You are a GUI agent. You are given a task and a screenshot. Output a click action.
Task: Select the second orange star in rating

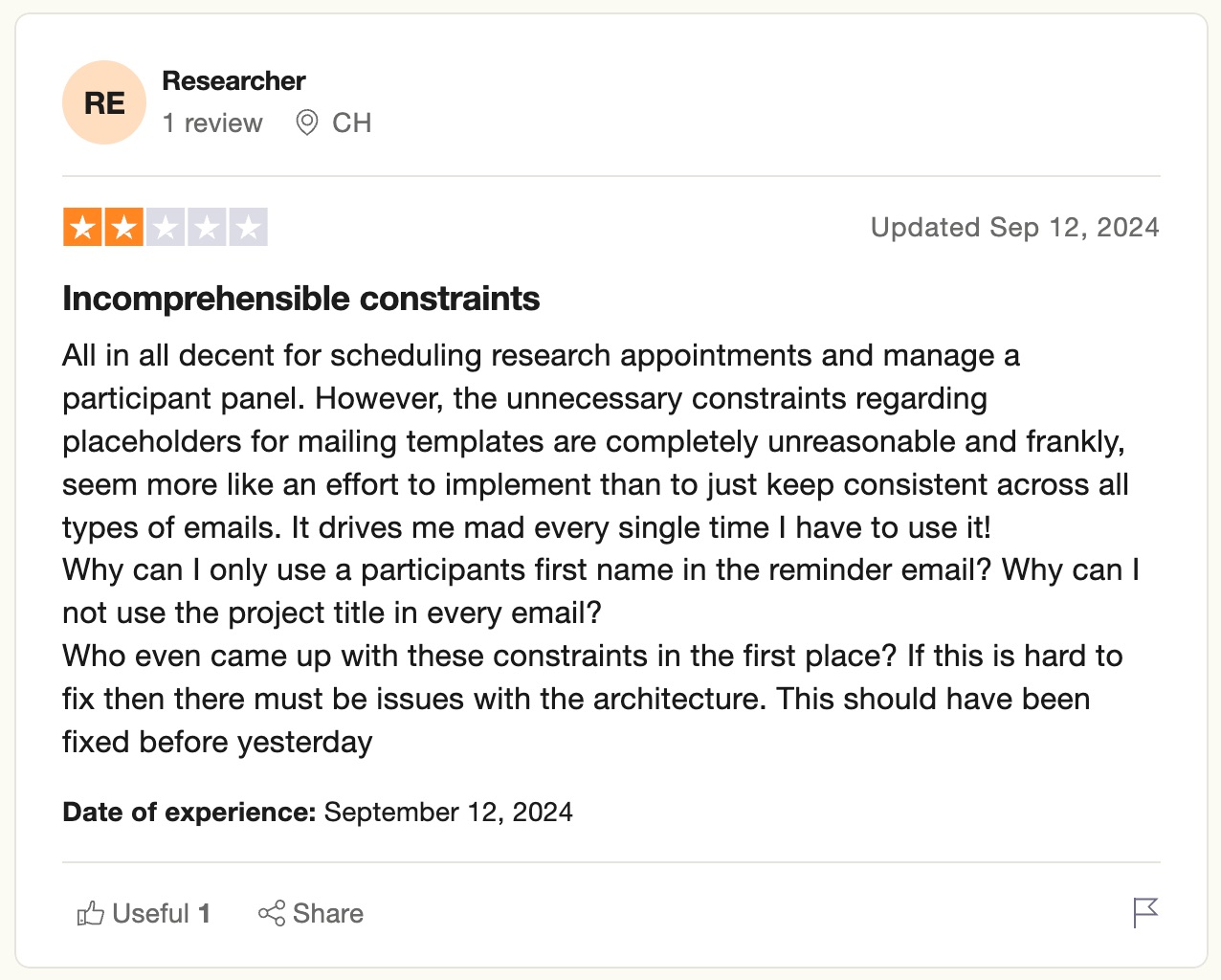click(x=123, y=227)
